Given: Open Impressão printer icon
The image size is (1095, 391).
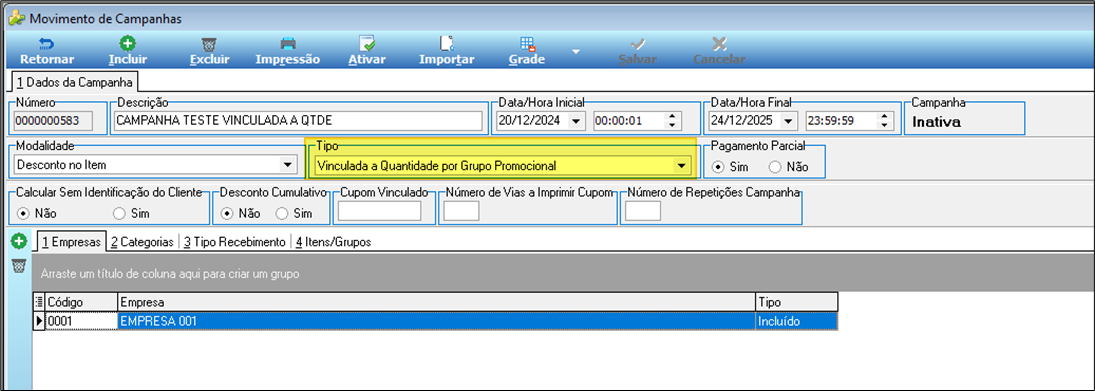Looking at the screenshot, I should 288,44.
